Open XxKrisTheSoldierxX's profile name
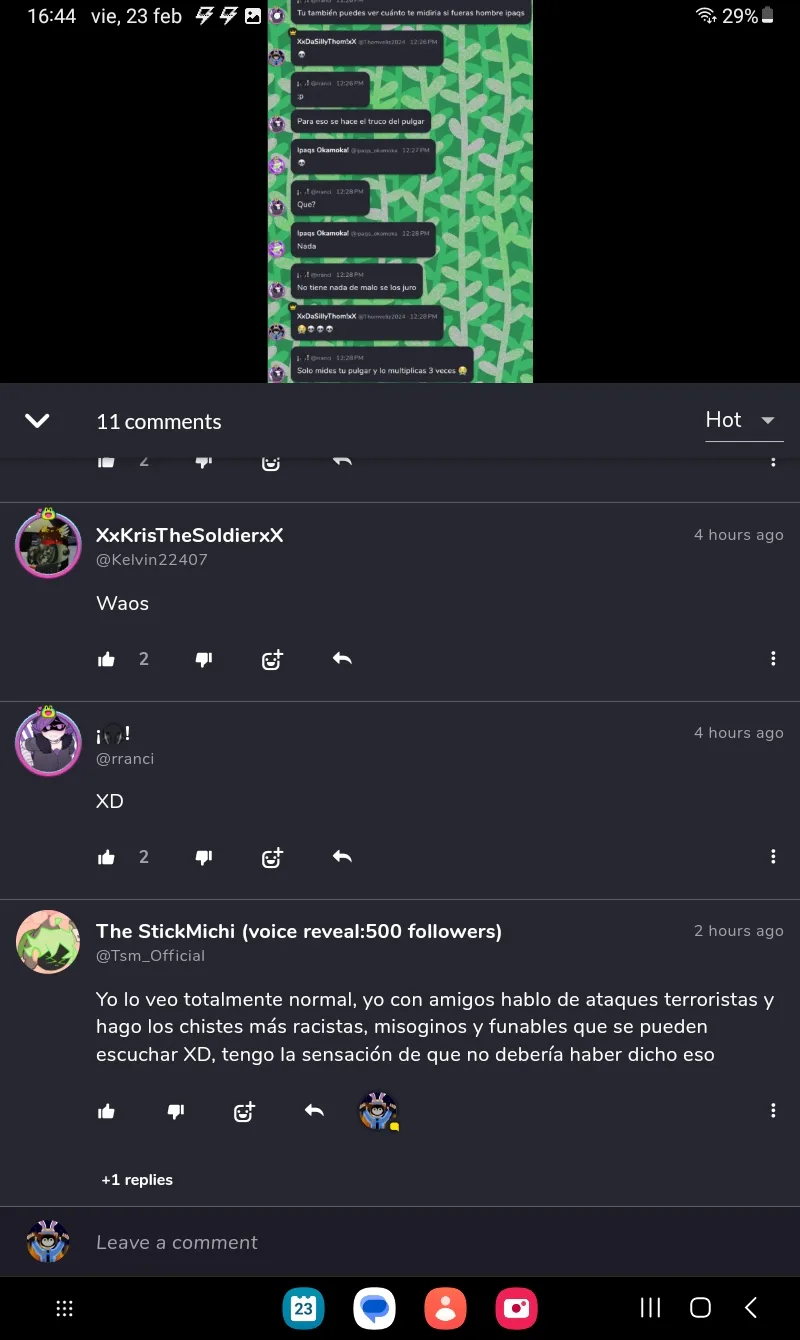800x1340 pixels. [x=190, y=535]
